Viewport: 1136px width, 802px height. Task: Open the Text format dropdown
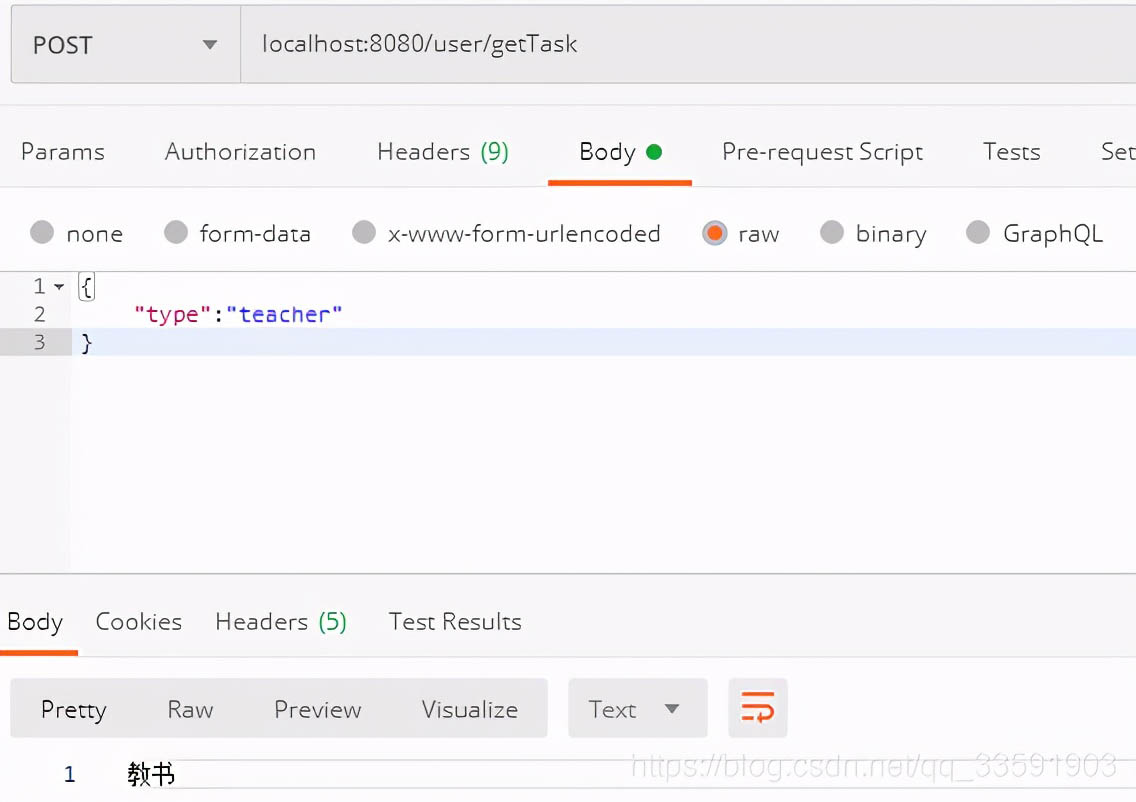[638, 709]
